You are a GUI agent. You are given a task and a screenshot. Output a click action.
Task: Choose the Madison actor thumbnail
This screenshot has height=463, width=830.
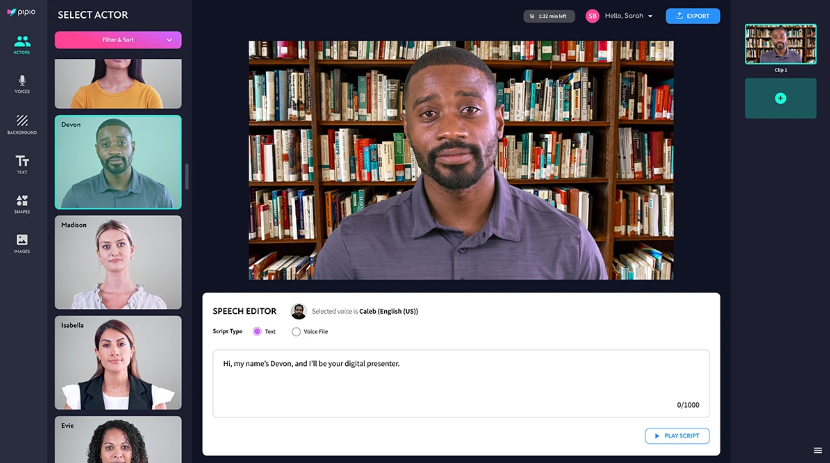118,262
